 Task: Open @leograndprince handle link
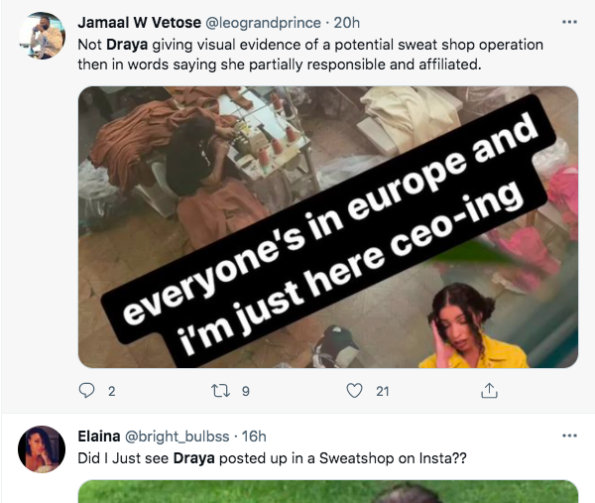point(263,23)
